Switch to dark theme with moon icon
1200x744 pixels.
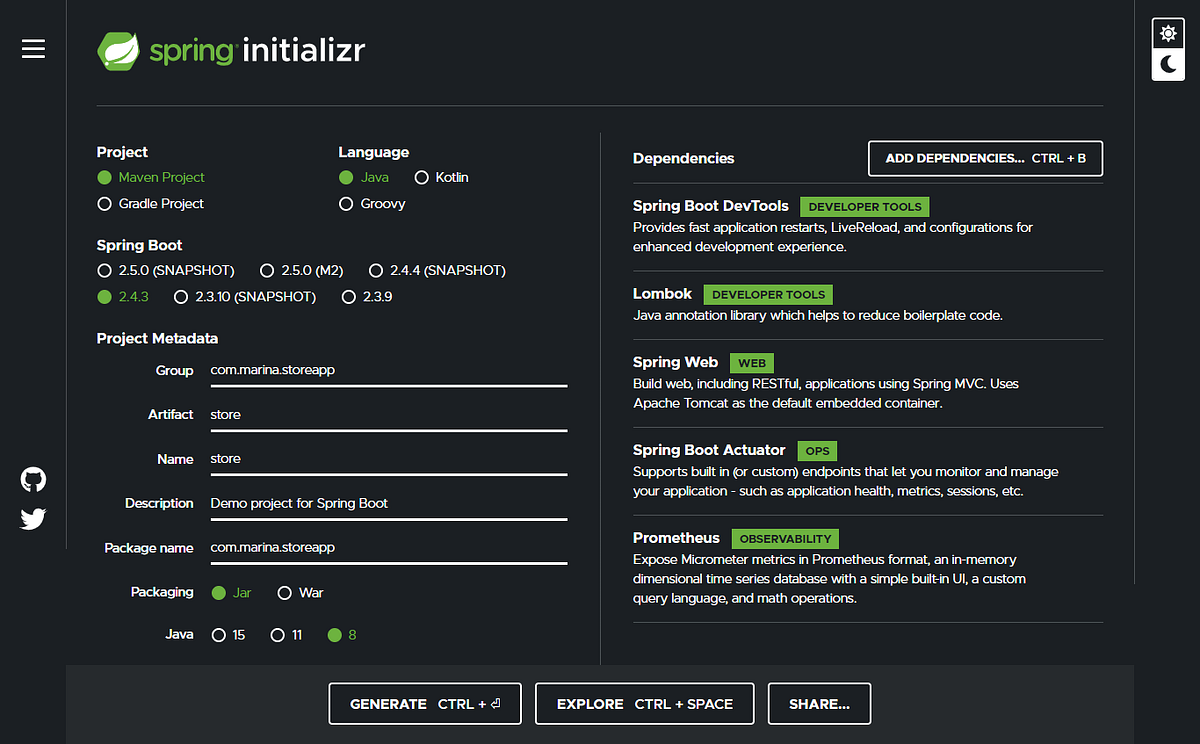click(1168, 65)
